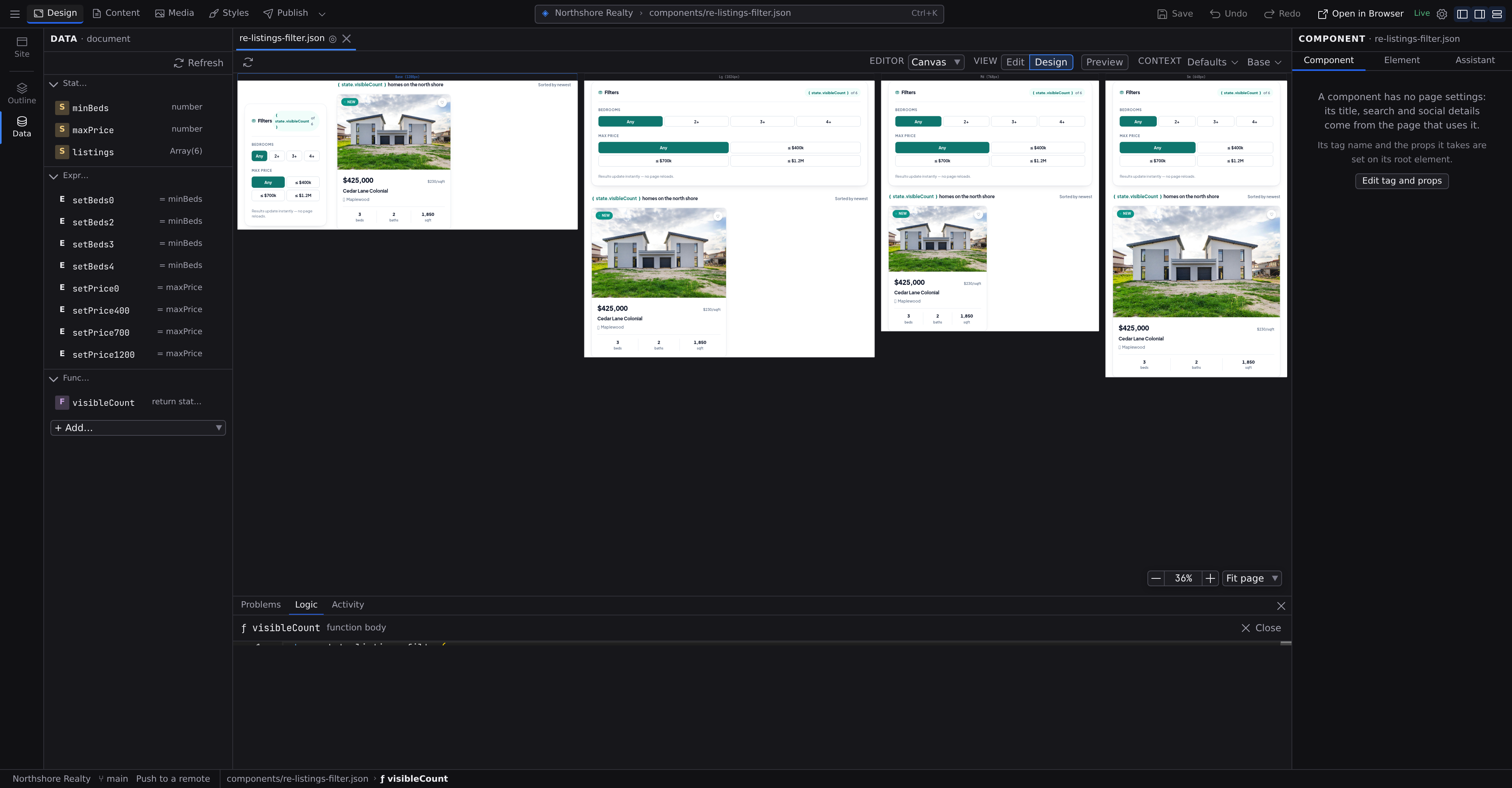Open the Fit page zoom dropdown
The image size is (1512, 788).
coord(1251,578)
